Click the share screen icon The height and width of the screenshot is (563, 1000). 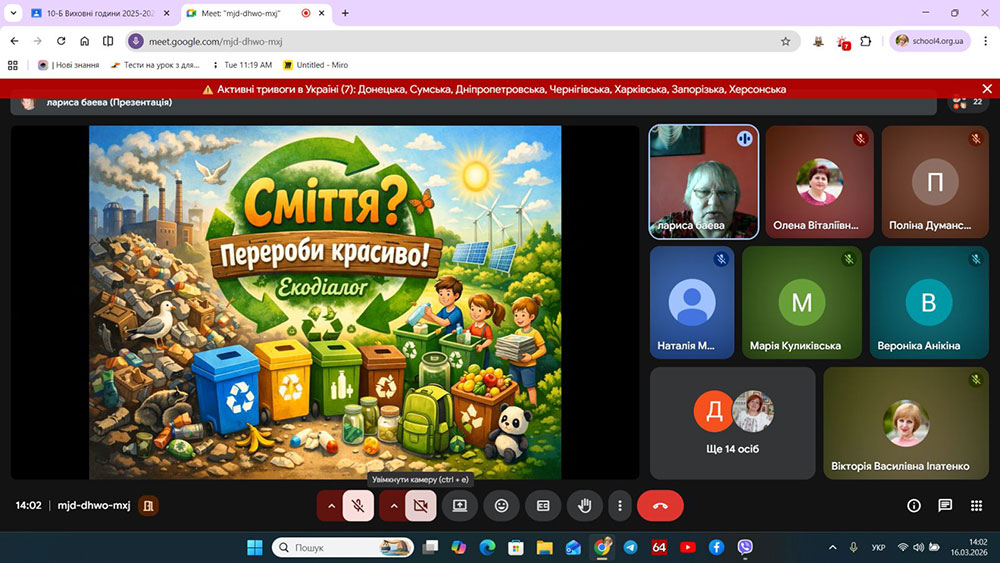coord(460,506)
